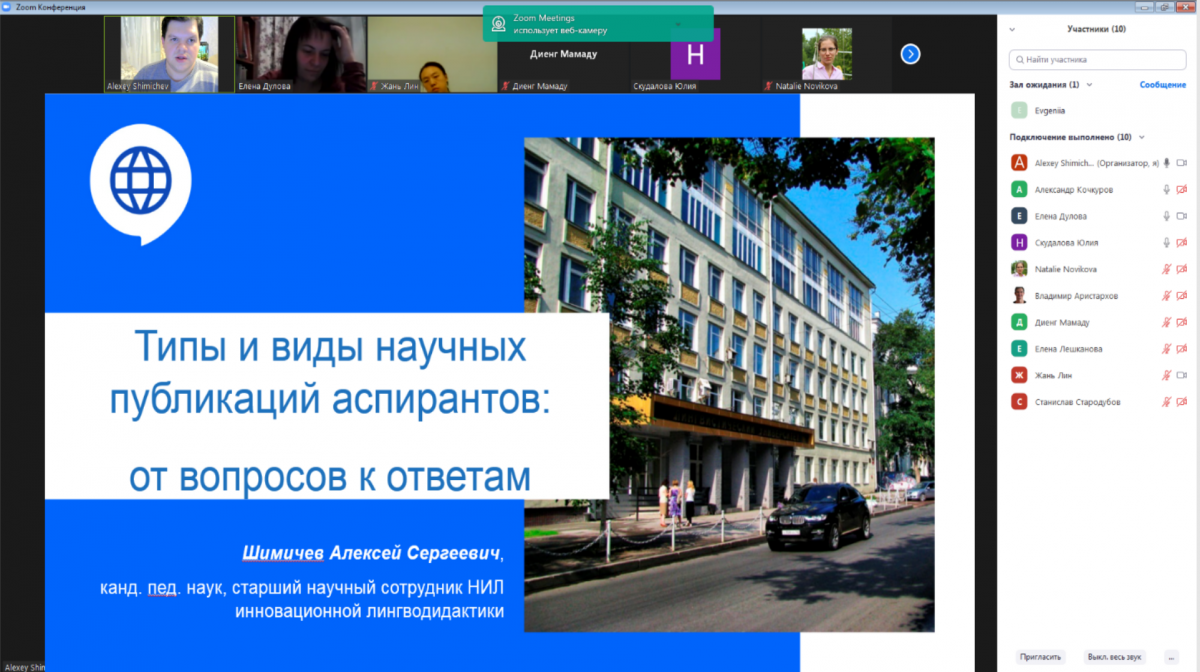Click the Найти участника search field
The width and height of the screenshot is (1200, 672).
[x=1097, y=59]
